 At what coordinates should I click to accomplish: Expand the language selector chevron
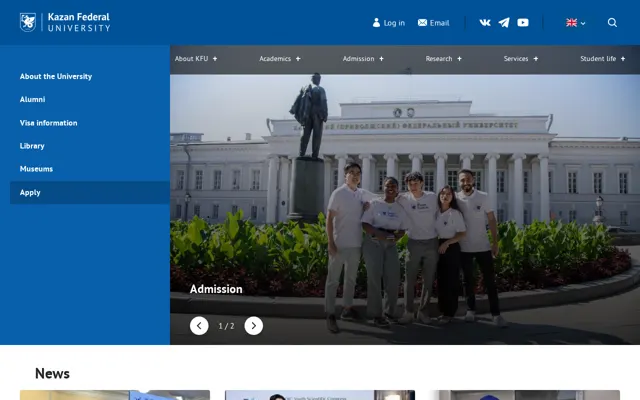coord(583,24)
